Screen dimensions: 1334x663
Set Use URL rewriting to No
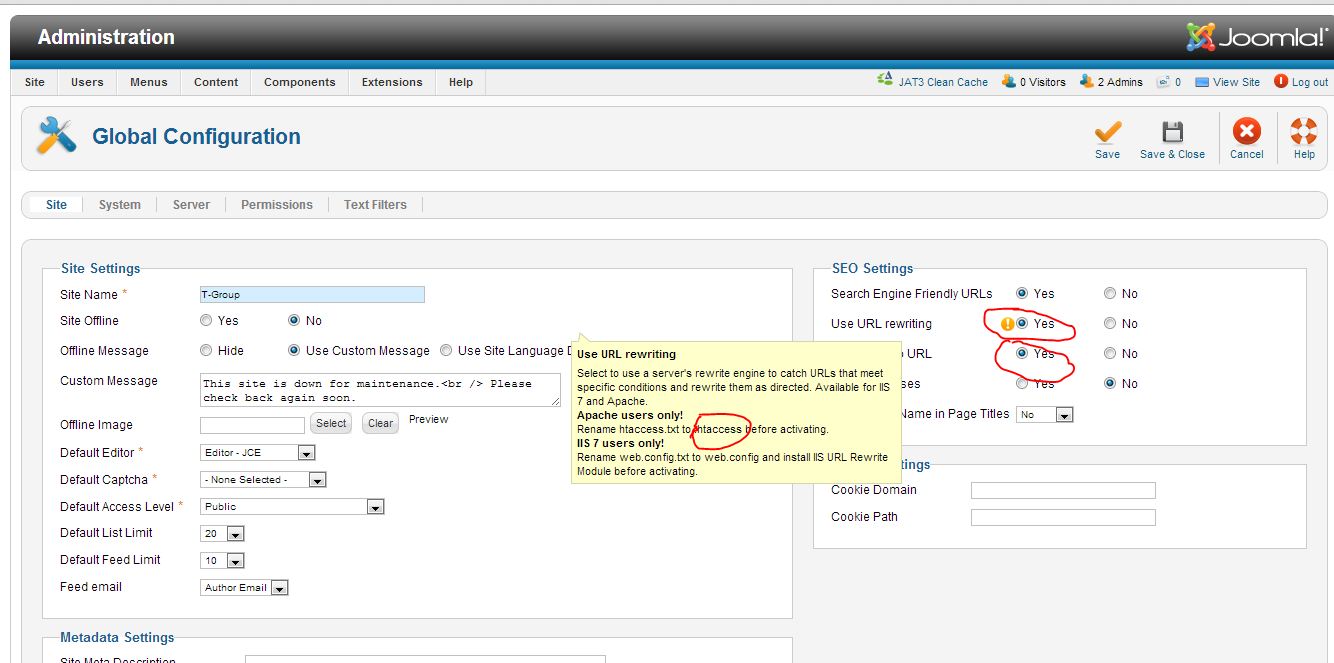pyautogui.click(x=1110, y=324)
